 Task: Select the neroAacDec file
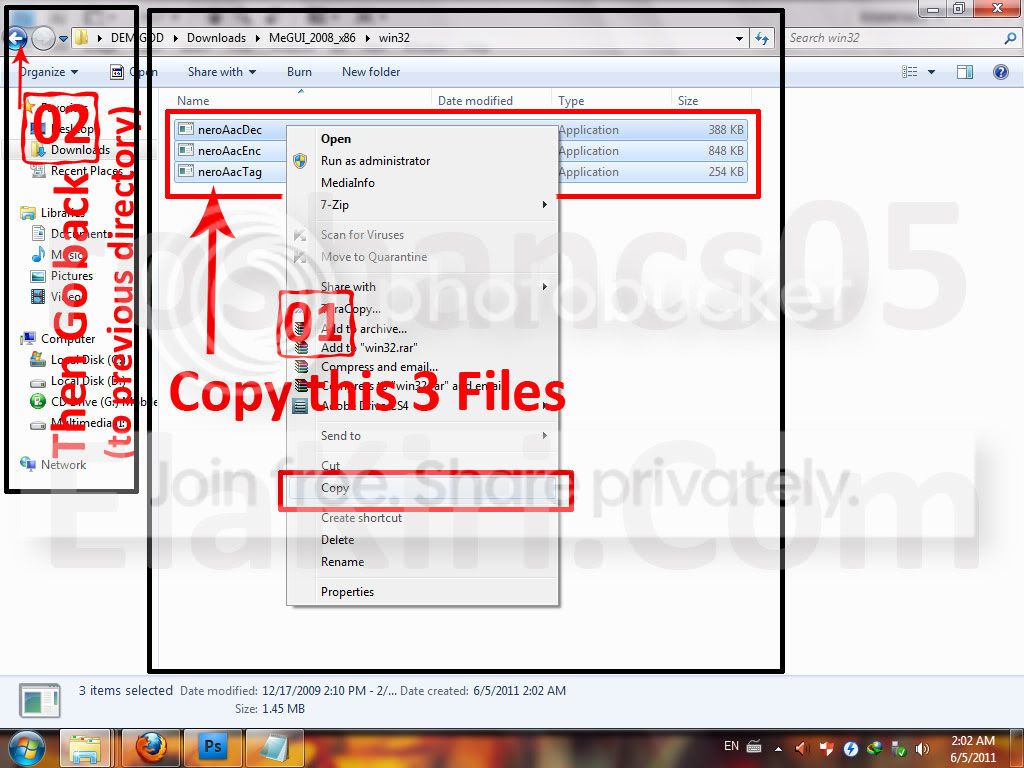pyautogui.click(x=229, y=130)
